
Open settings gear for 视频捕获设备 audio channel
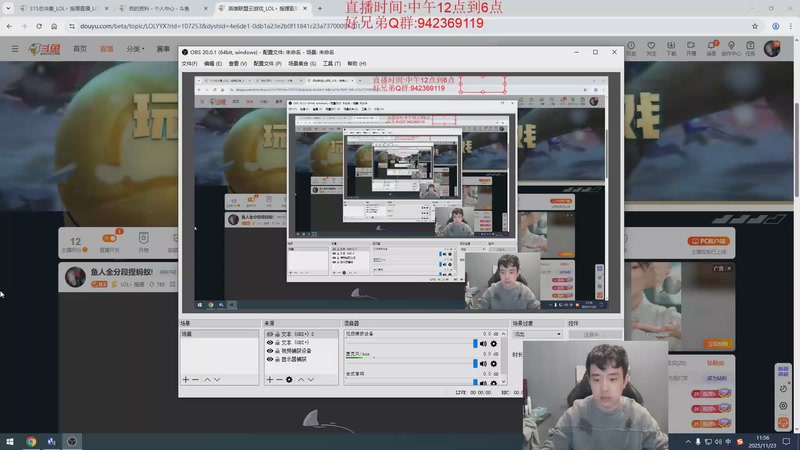(493, 344)
